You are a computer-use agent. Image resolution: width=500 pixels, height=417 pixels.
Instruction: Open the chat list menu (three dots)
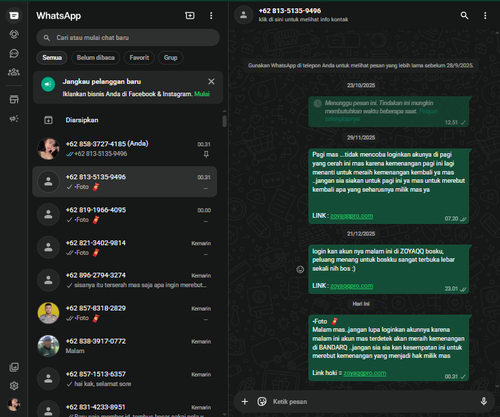point(211,16)
